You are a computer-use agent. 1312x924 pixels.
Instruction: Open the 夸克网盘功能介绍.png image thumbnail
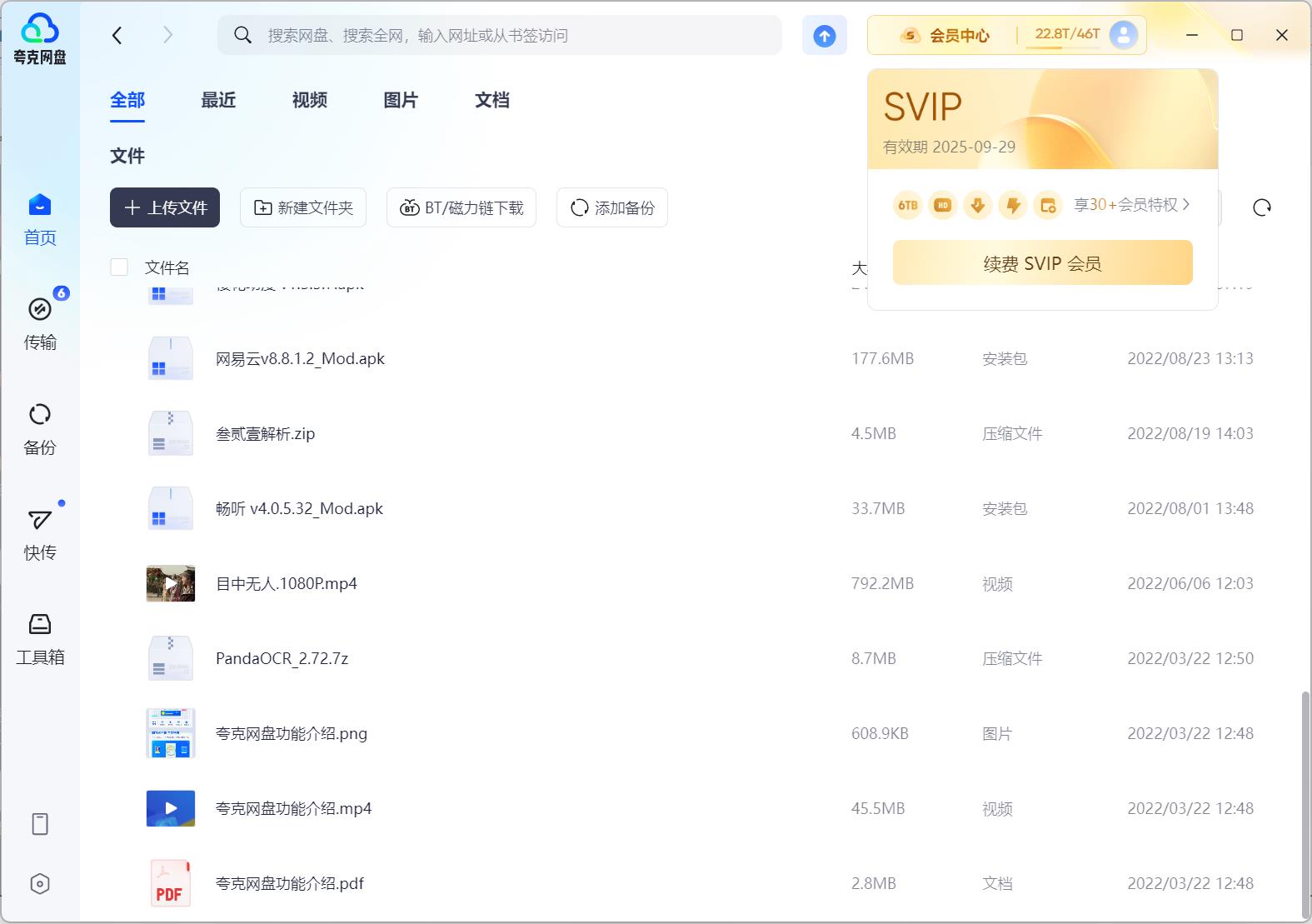tap(171, 733)
